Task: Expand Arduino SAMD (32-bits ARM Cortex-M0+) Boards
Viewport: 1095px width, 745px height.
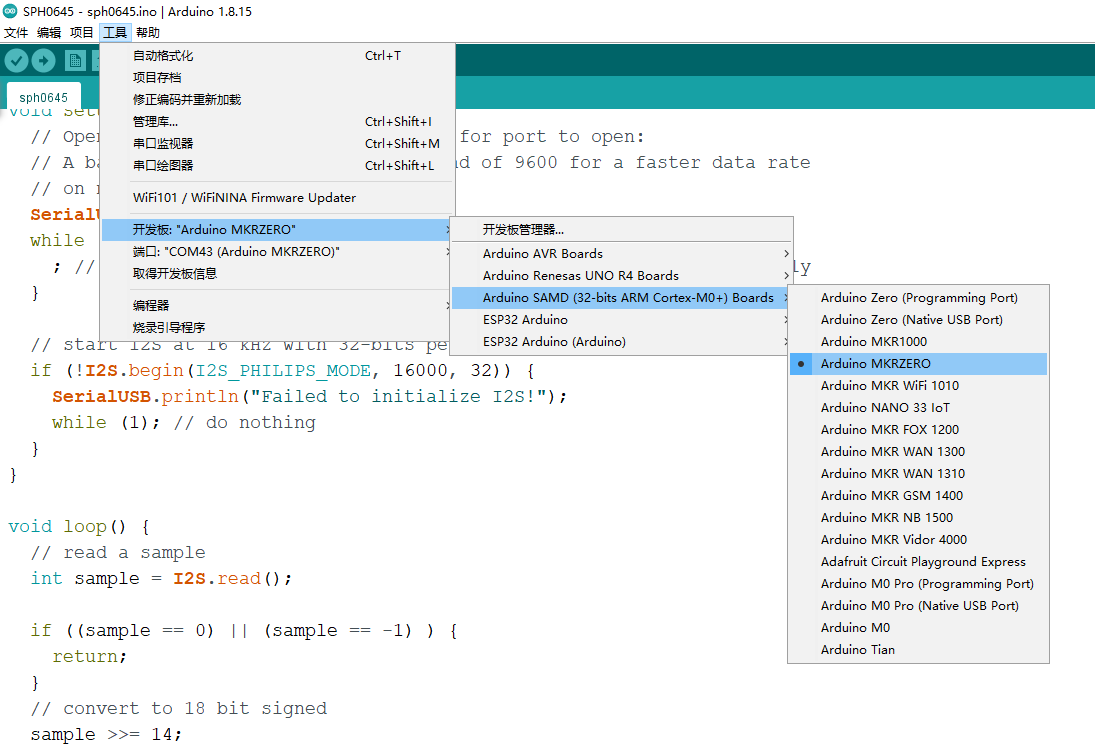Action: point(622,297)
